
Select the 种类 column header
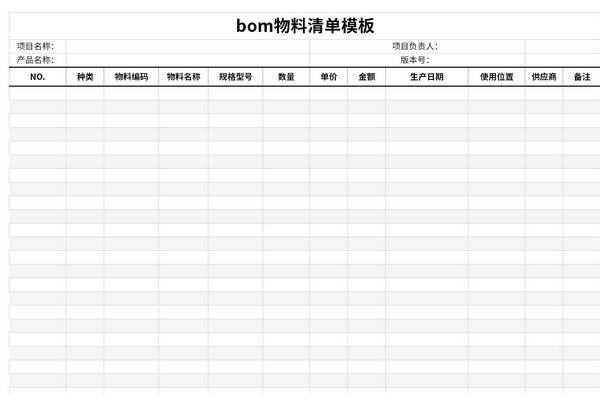coord(85,77)
